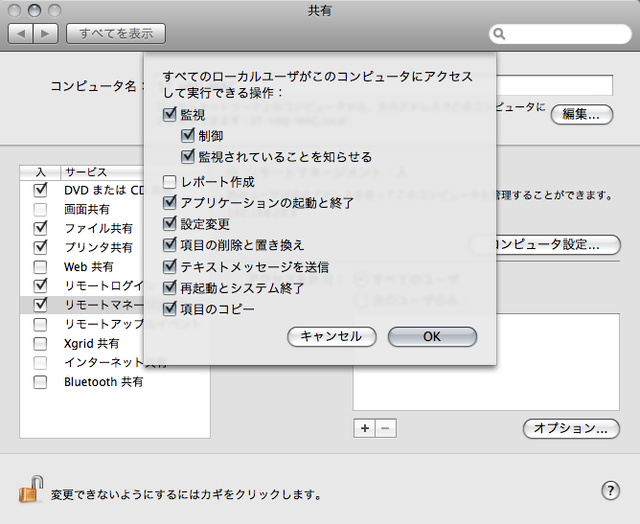Click the back arrow in the toolbar
The width and height of the screenshot is (640, 524).
[22, 34]
